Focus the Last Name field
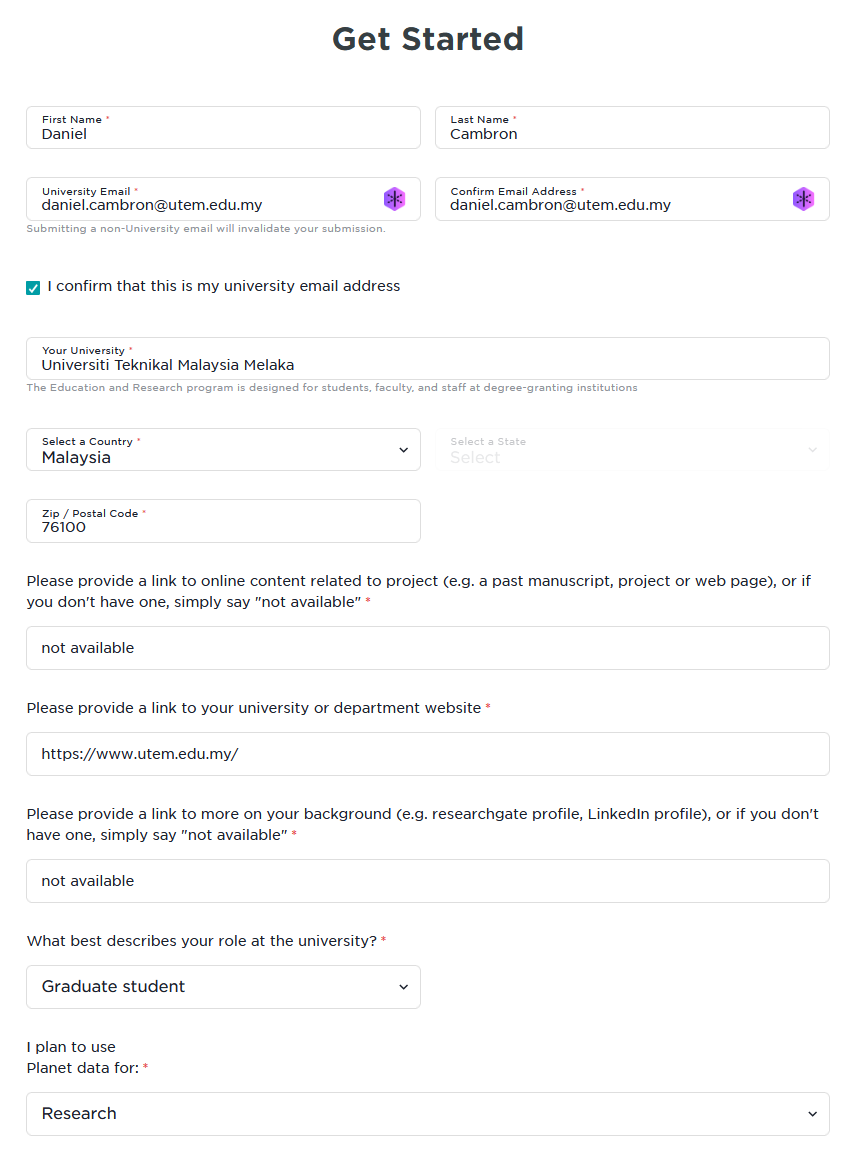The height and width of the screenshot is (1153, 851). 633,127
